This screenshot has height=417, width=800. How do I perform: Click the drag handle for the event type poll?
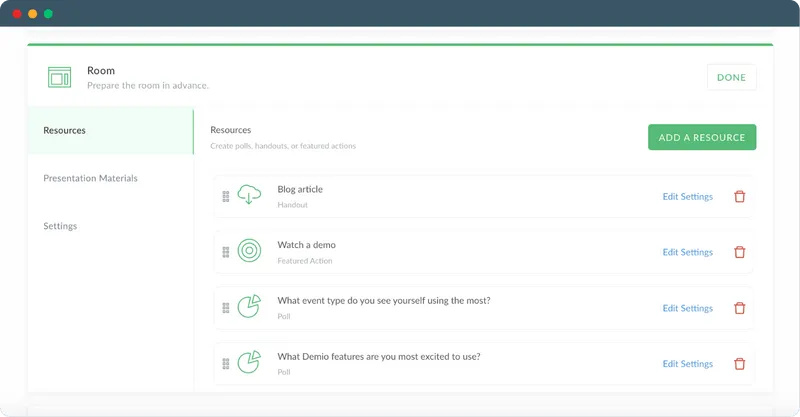[x=226, y=308]
